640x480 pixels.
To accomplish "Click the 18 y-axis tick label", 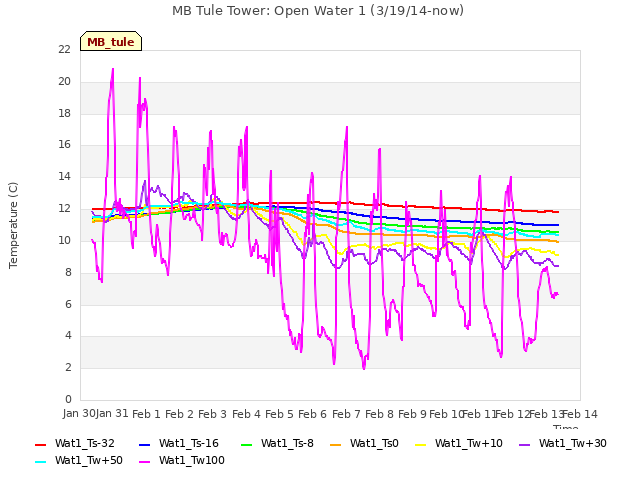I will tap(64, 113).
